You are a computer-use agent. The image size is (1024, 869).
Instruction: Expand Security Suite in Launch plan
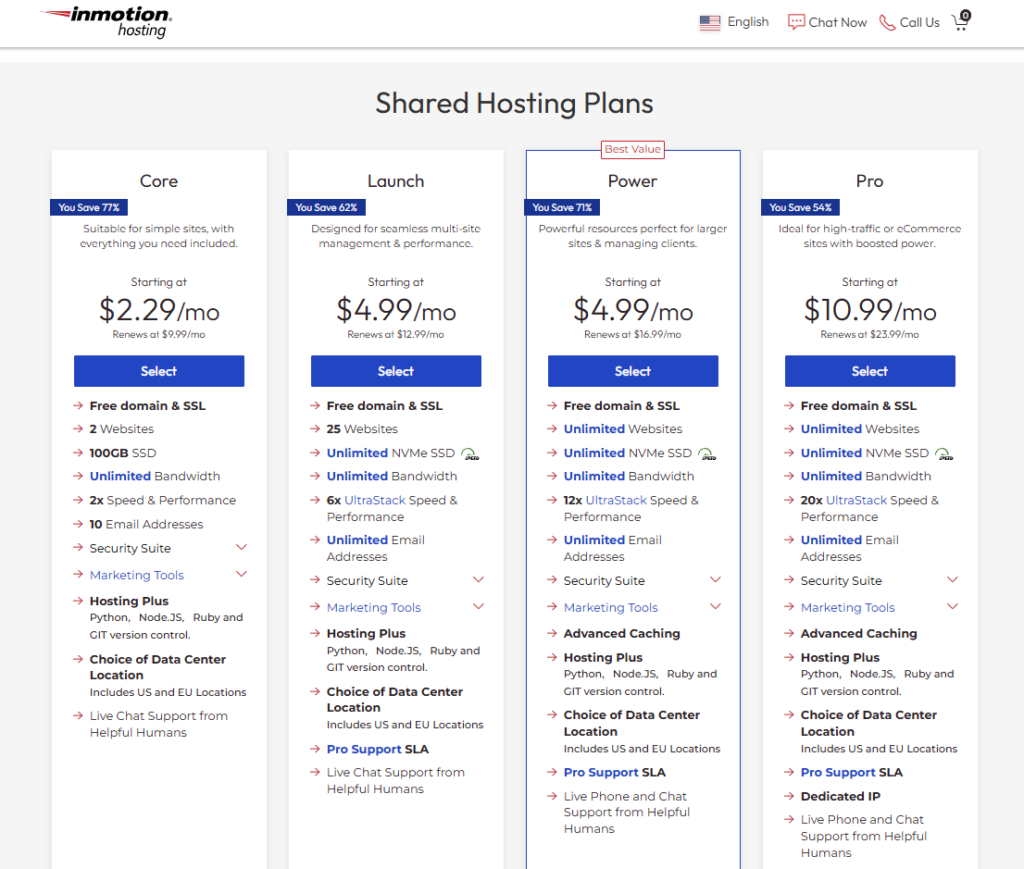coord(478,580)
